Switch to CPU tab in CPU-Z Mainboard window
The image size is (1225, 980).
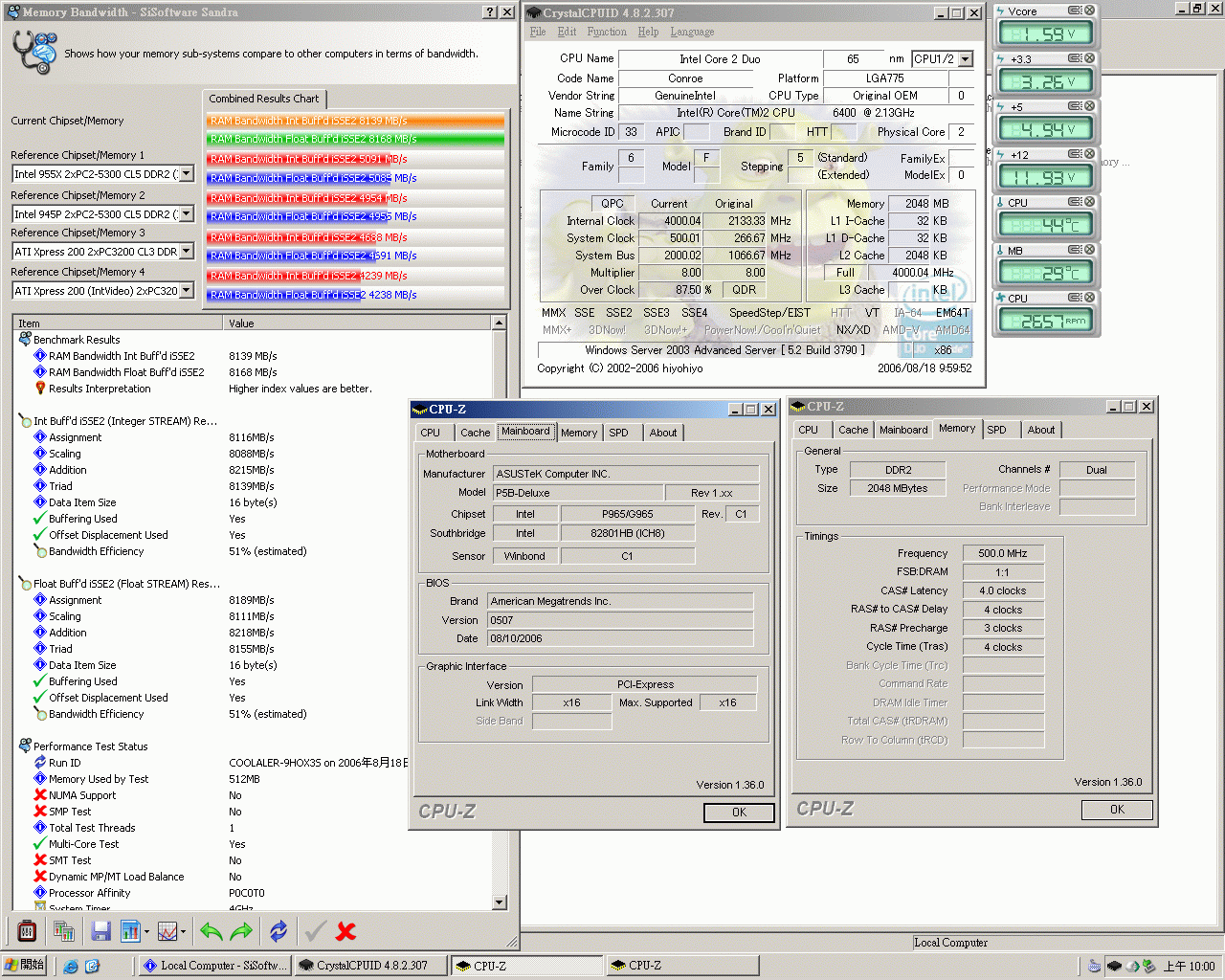coord(431,433)
